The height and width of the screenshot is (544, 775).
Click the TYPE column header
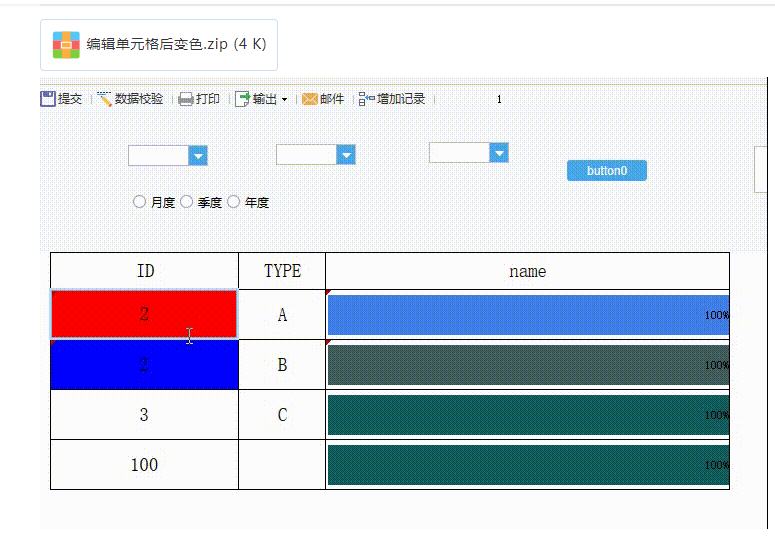tap(282, 271)
